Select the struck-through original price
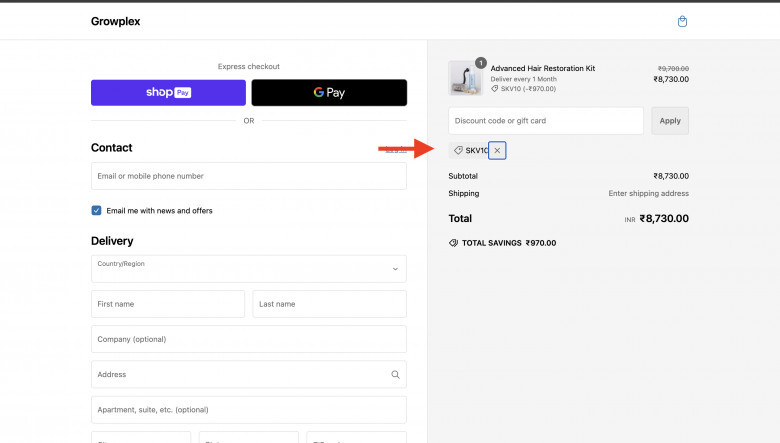 tap(673, 69)
